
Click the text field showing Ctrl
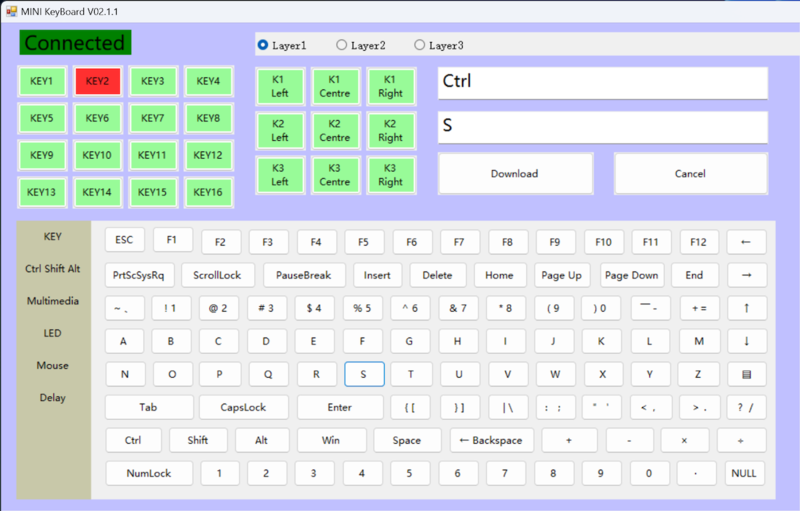[x=602, y=83]
